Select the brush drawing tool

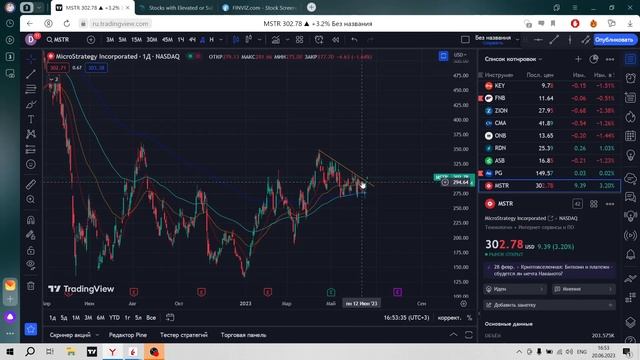tap(31, 104)
